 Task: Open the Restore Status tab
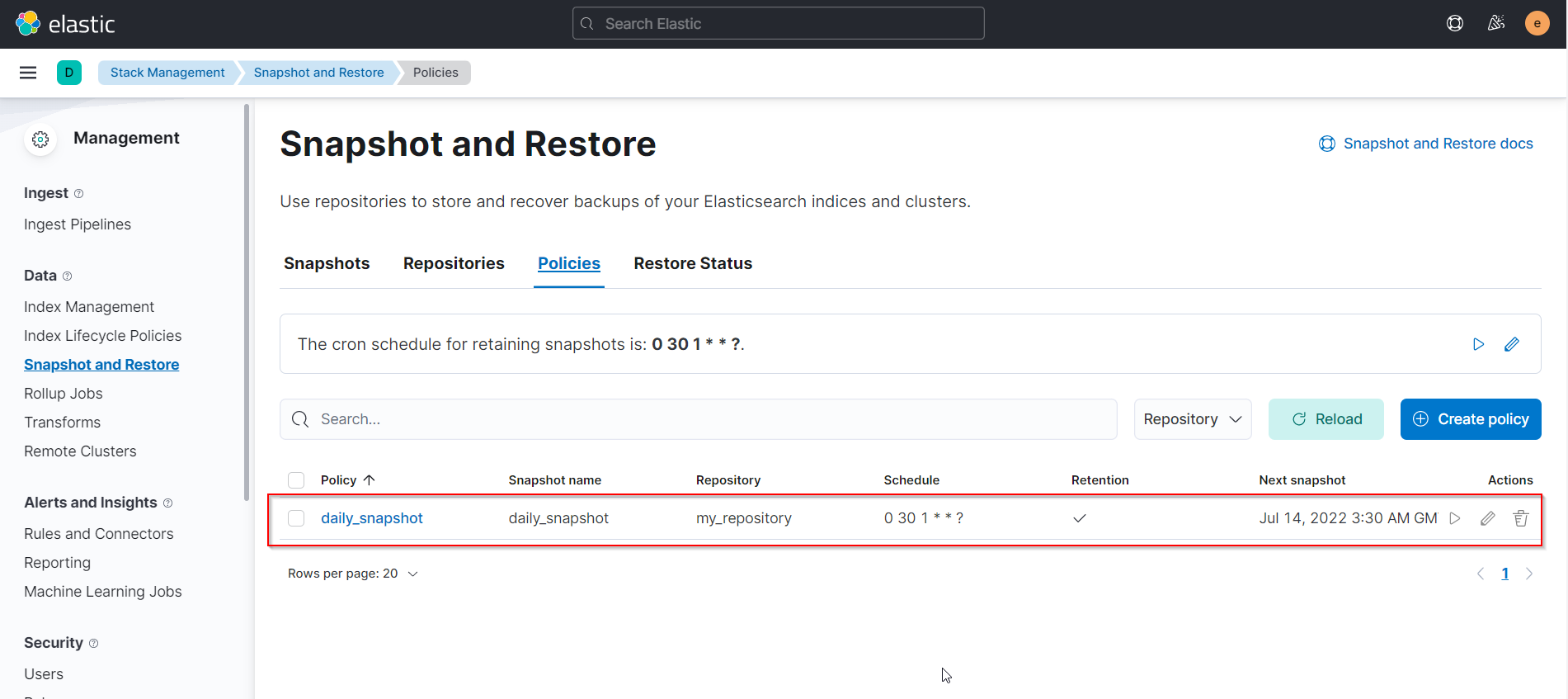693,263
